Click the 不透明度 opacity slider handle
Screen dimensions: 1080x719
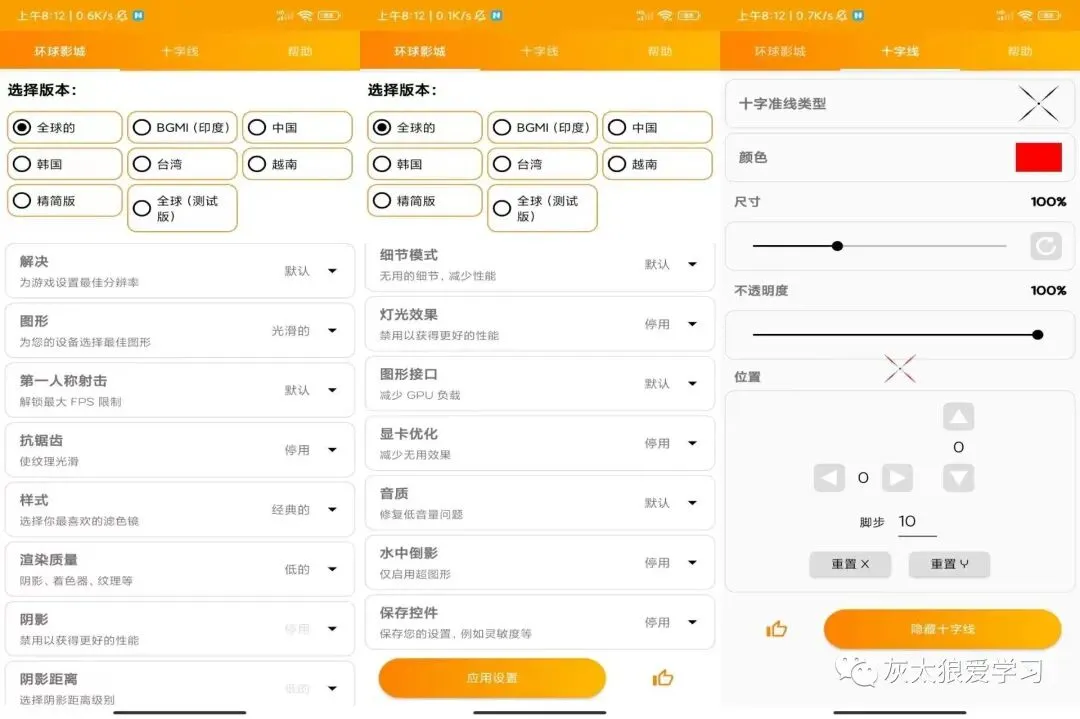point(1037,335)
